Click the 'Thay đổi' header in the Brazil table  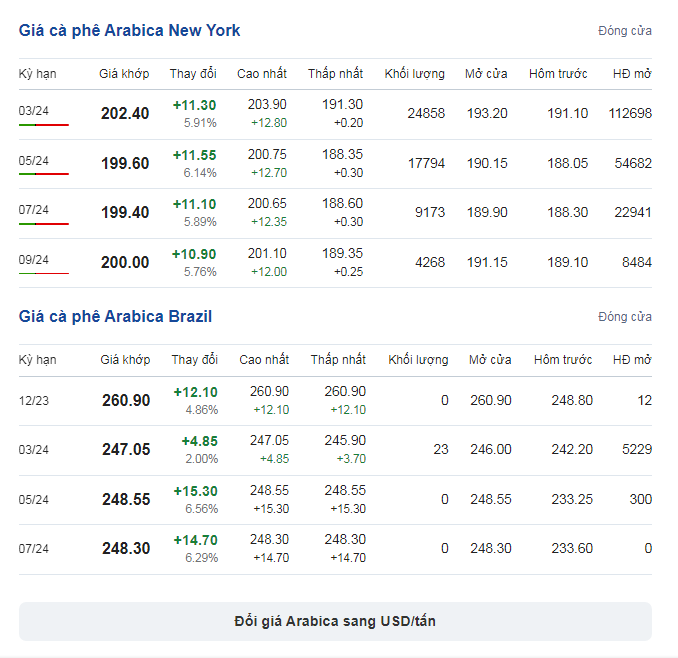coord(194,360)
